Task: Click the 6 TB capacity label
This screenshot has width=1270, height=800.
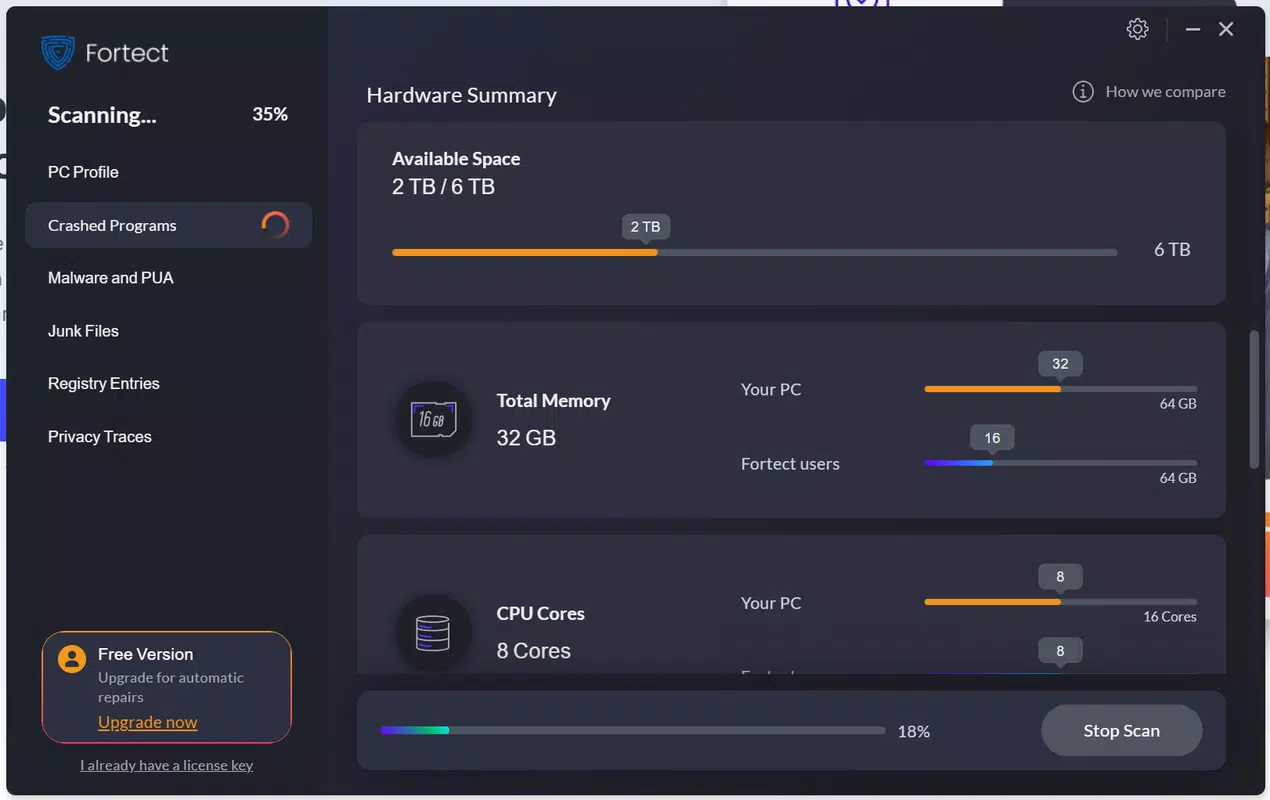Action: 1172,250
